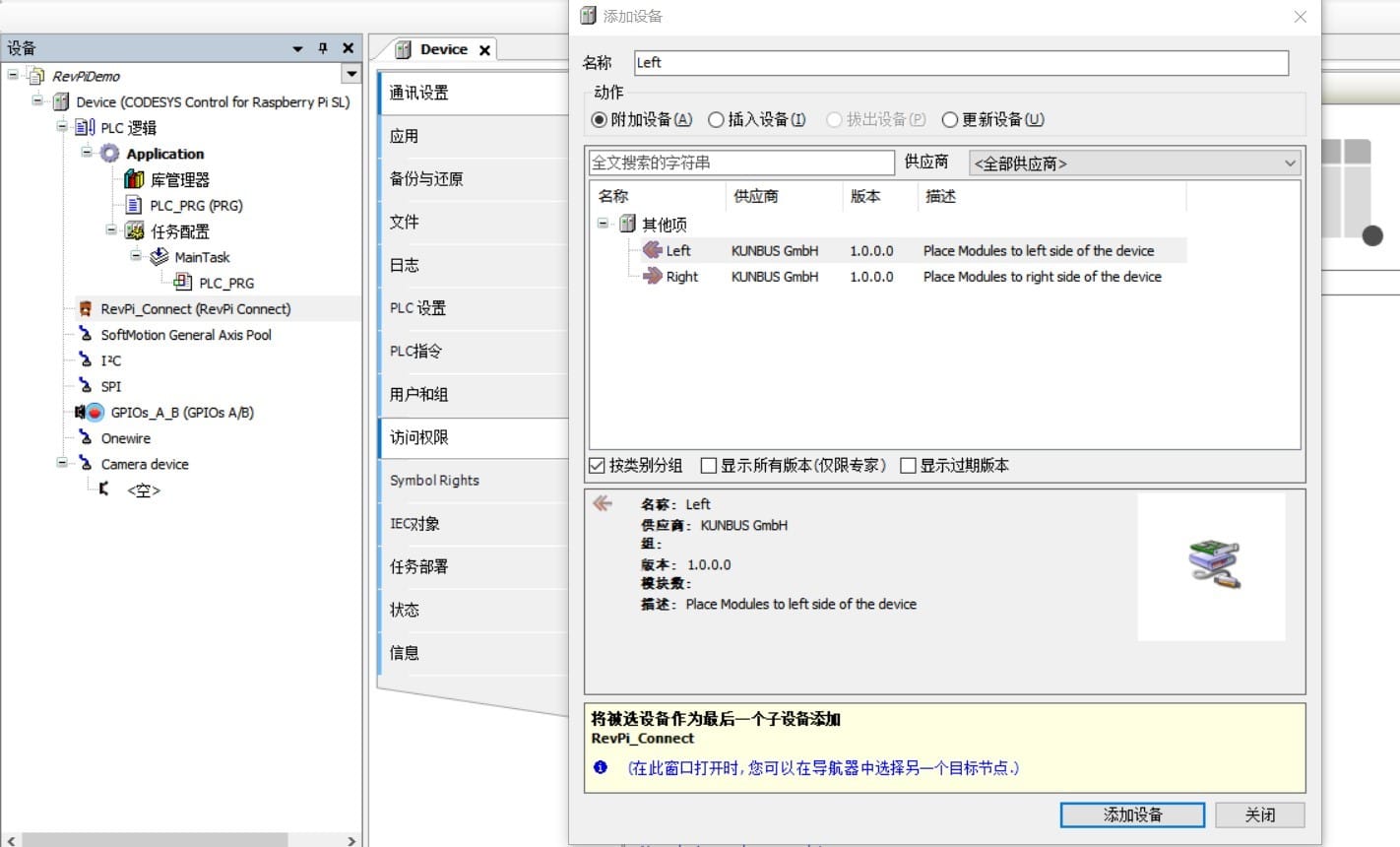The width and height of the screenshot is (1400, 847).
Task: Collapse the 其他项 category node
Action: coord(603,224)
